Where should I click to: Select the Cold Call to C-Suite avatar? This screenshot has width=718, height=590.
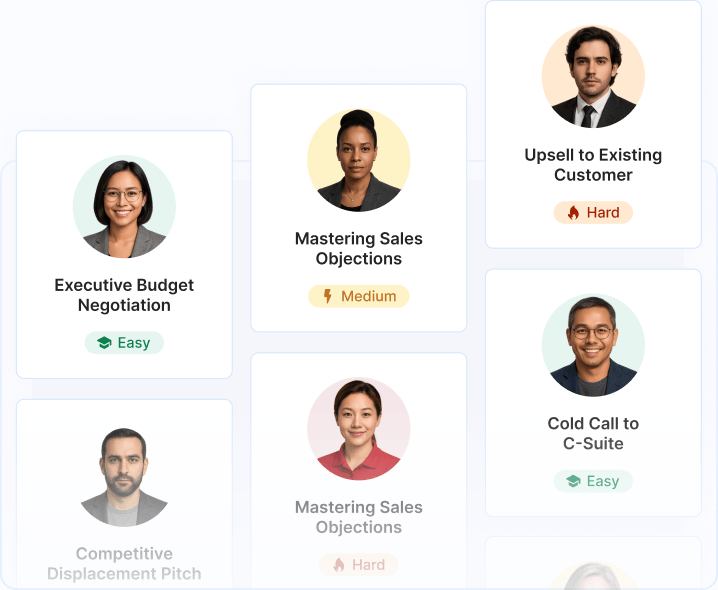593,345
